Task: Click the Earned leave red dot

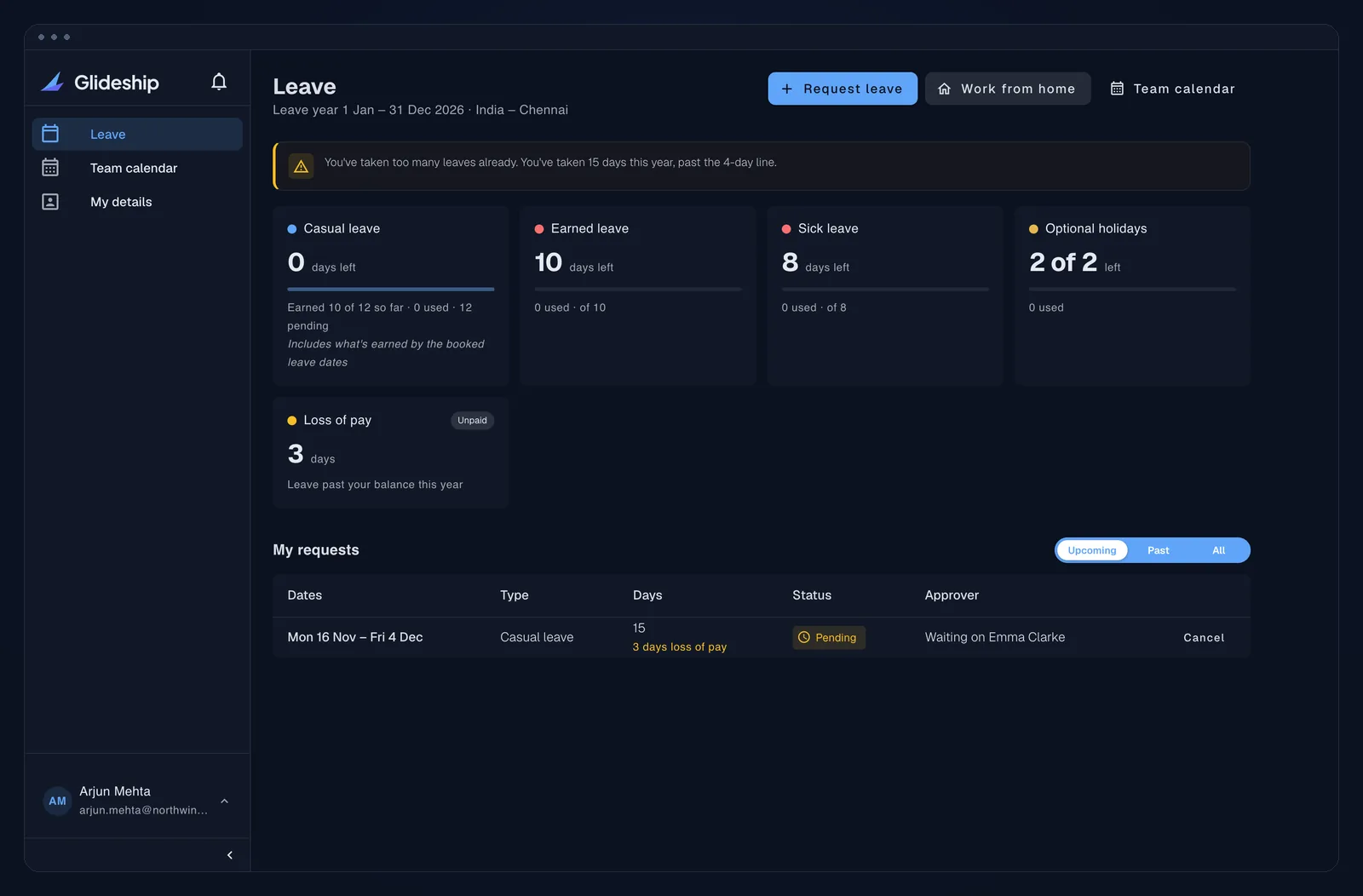Action: click(539, 229)
